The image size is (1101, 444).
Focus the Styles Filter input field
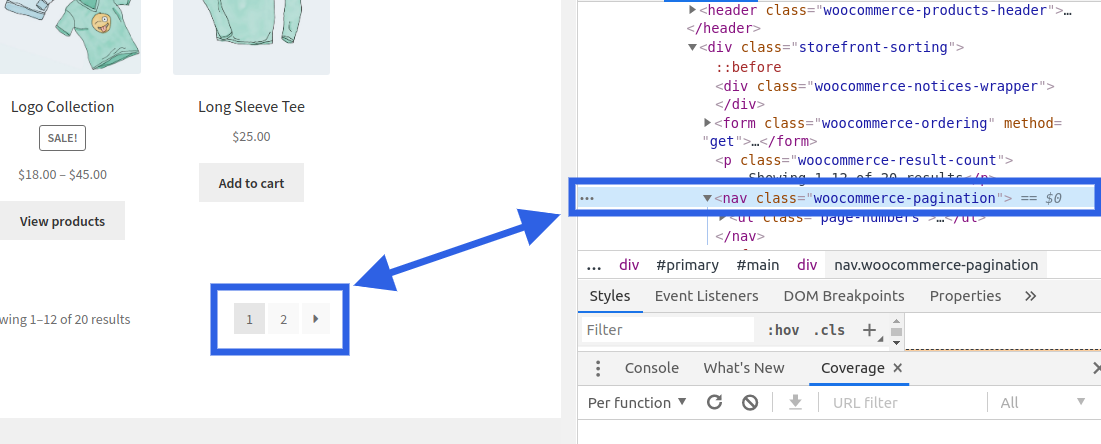point(666,330)
